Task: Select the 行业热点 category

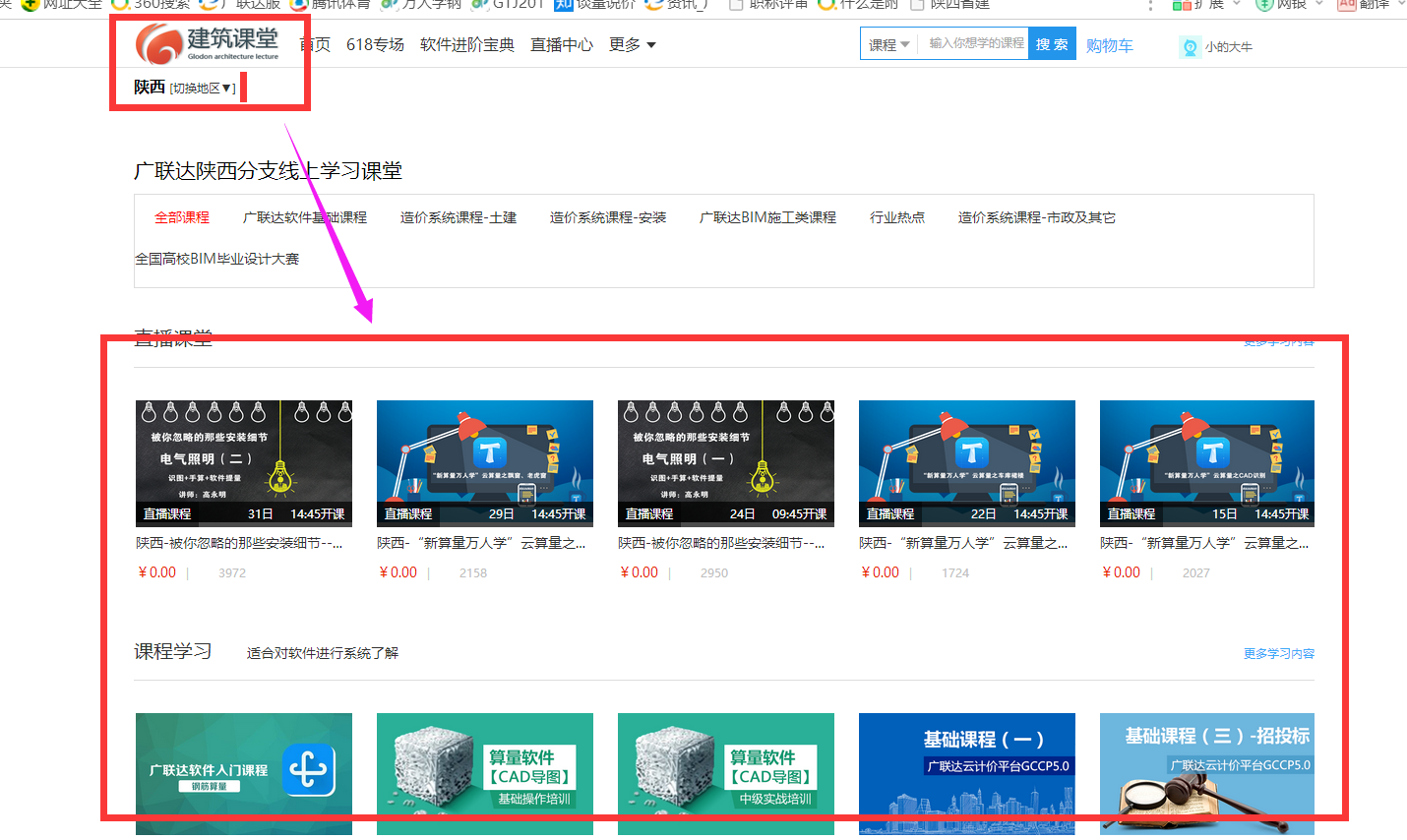Action: [x=897, y=217]
